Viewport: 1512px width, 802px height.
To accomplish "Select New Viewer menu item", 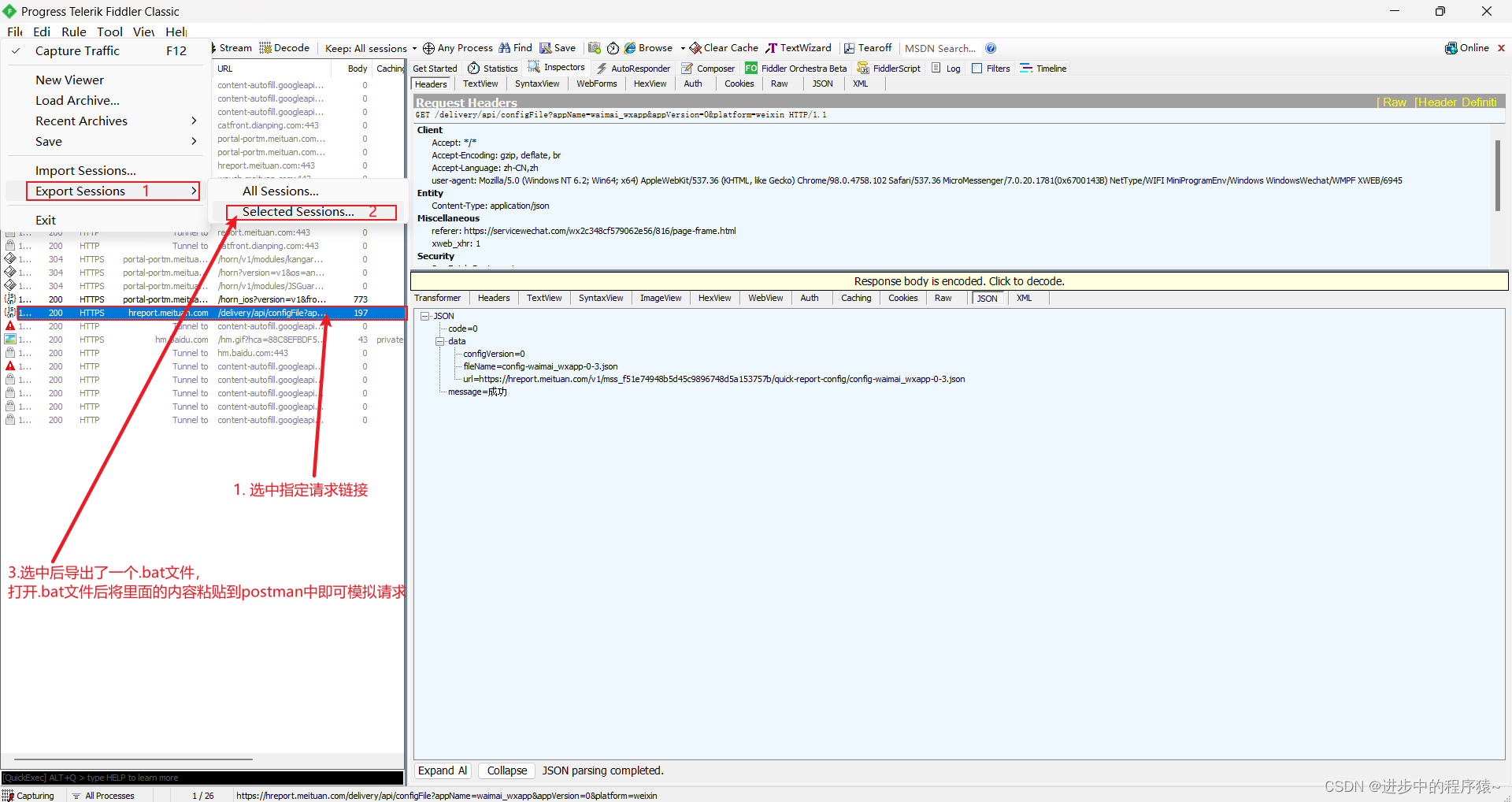I will (105, 80).
